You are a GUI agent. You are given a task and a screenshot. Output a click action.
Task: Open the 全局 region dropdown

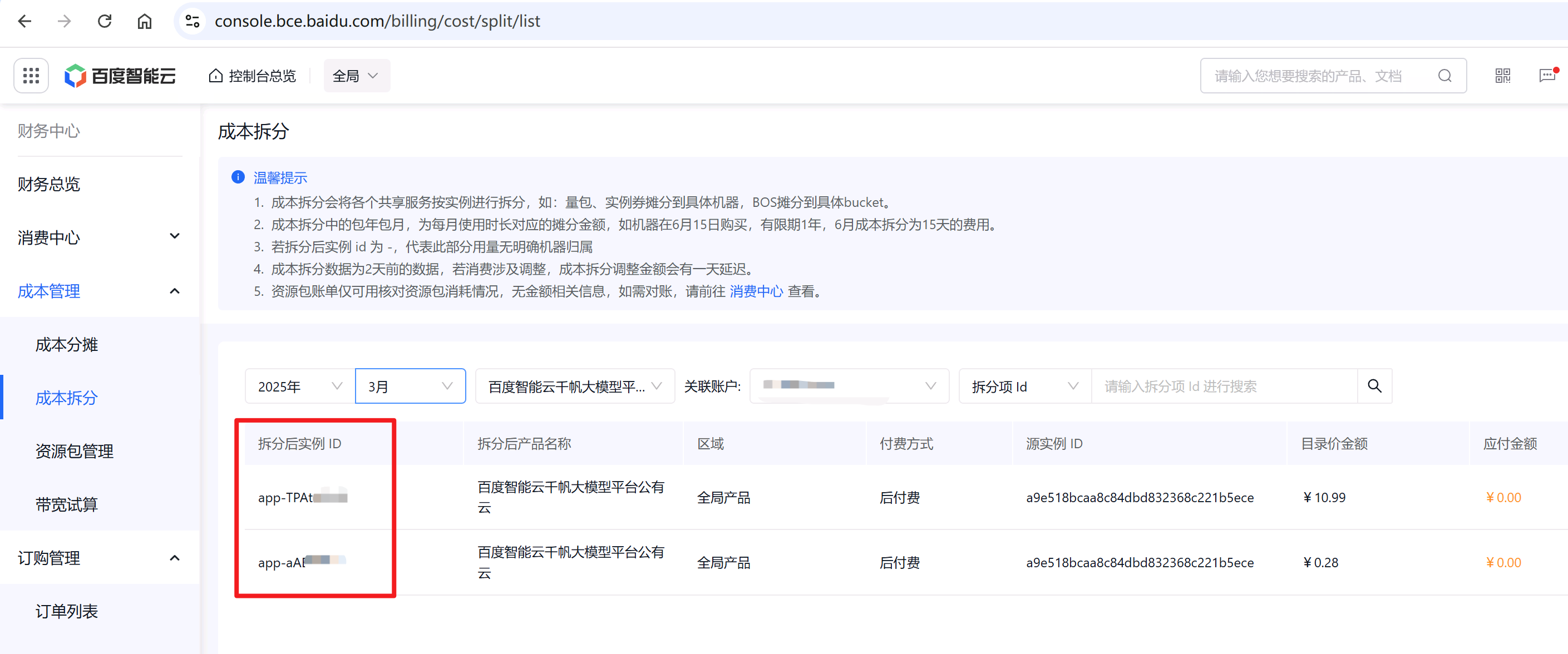coord(357,76)
